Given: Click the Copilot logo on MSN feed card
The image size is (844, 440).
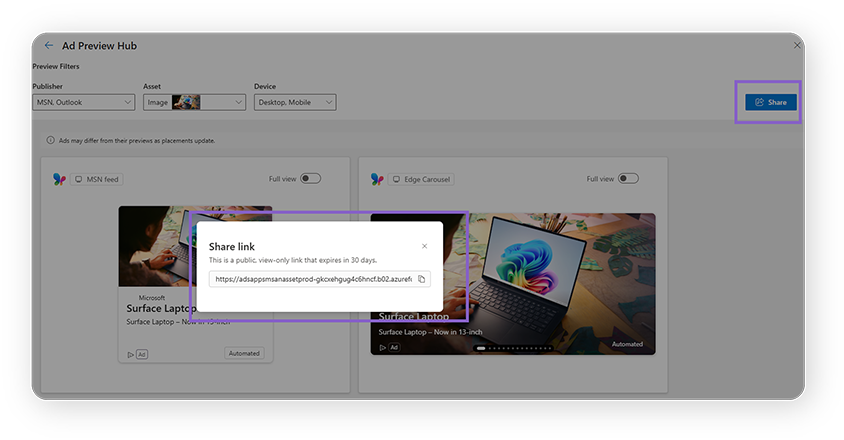Looking at the screenshot, I should (x=59, y=179).
